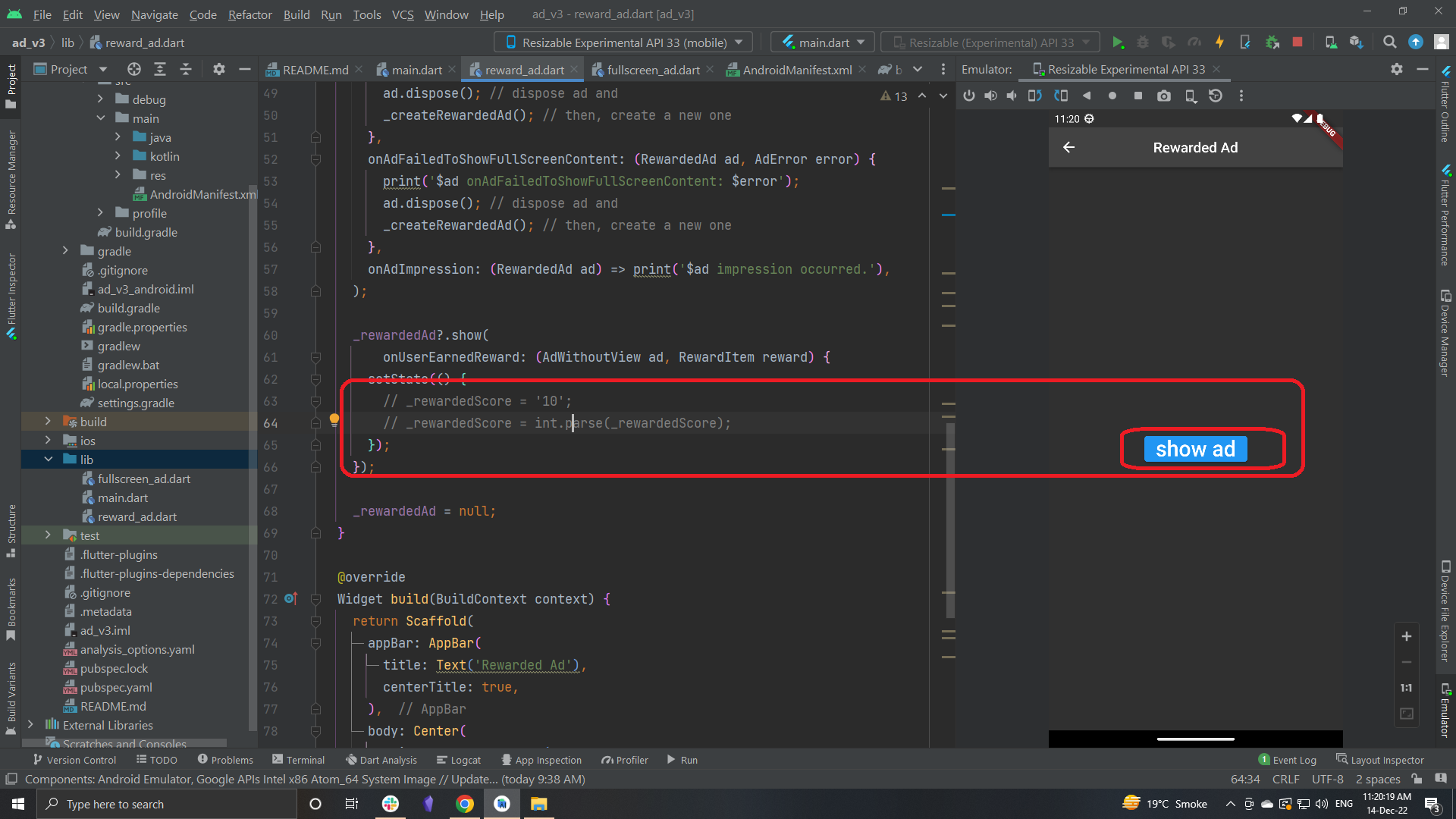Click the show ad button in emulator
Viewport: 1456px width, 819px height.
click(1195, 449)
